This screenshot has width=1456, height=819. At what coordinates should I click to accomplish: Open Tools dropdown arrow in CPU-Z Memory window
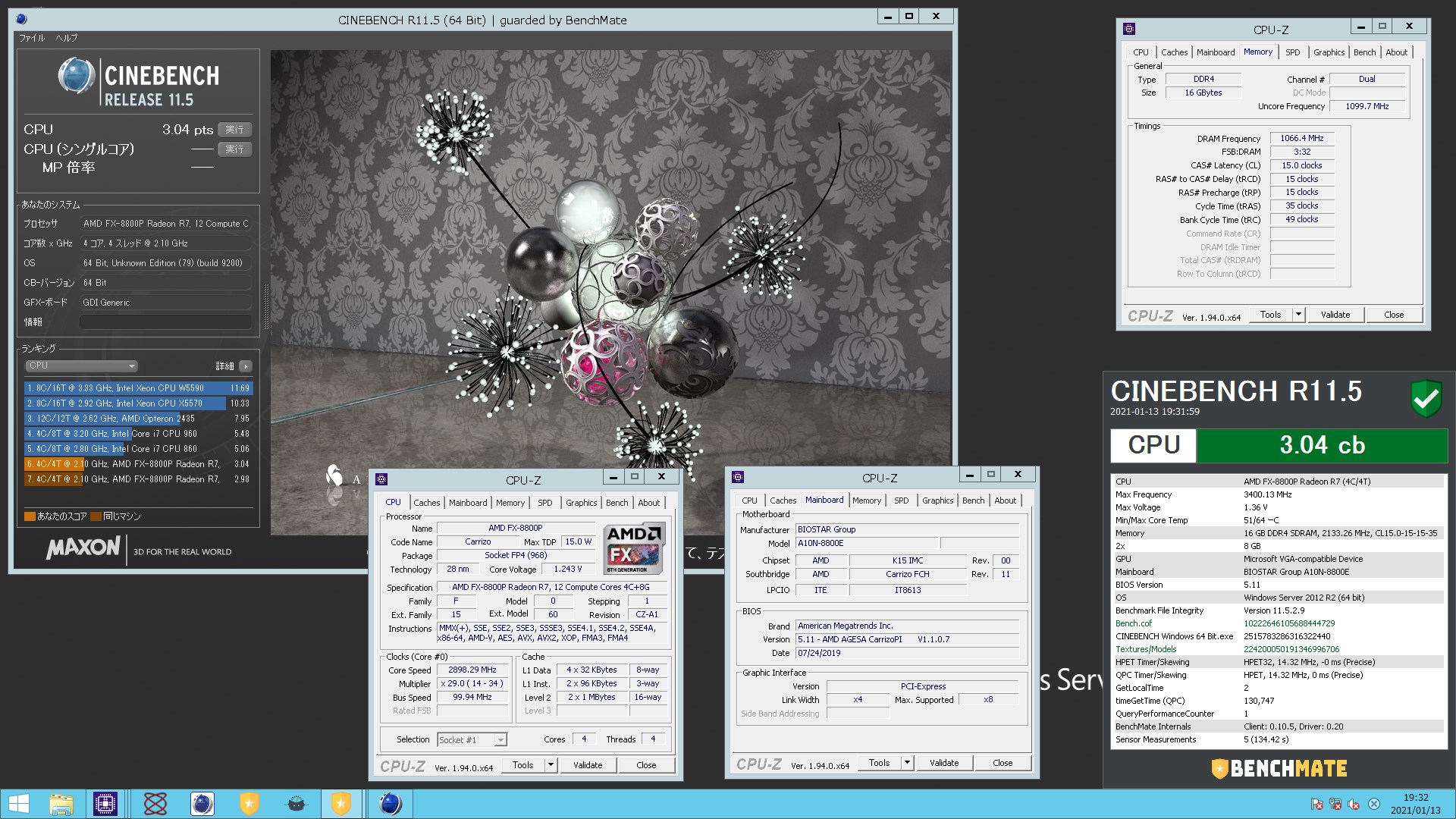click(1298, 315)
